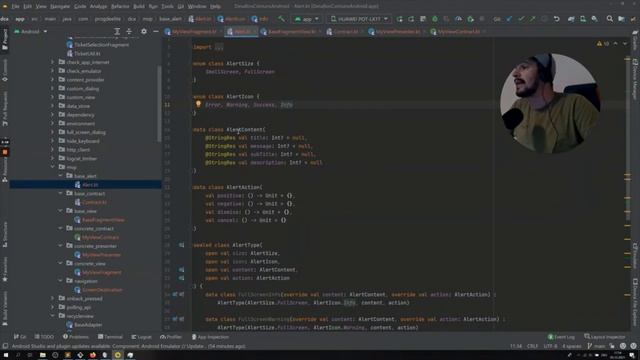Open the Navigate menu
Image resolution: width=640 pixels, height=360 pixels.
[60, 7]
